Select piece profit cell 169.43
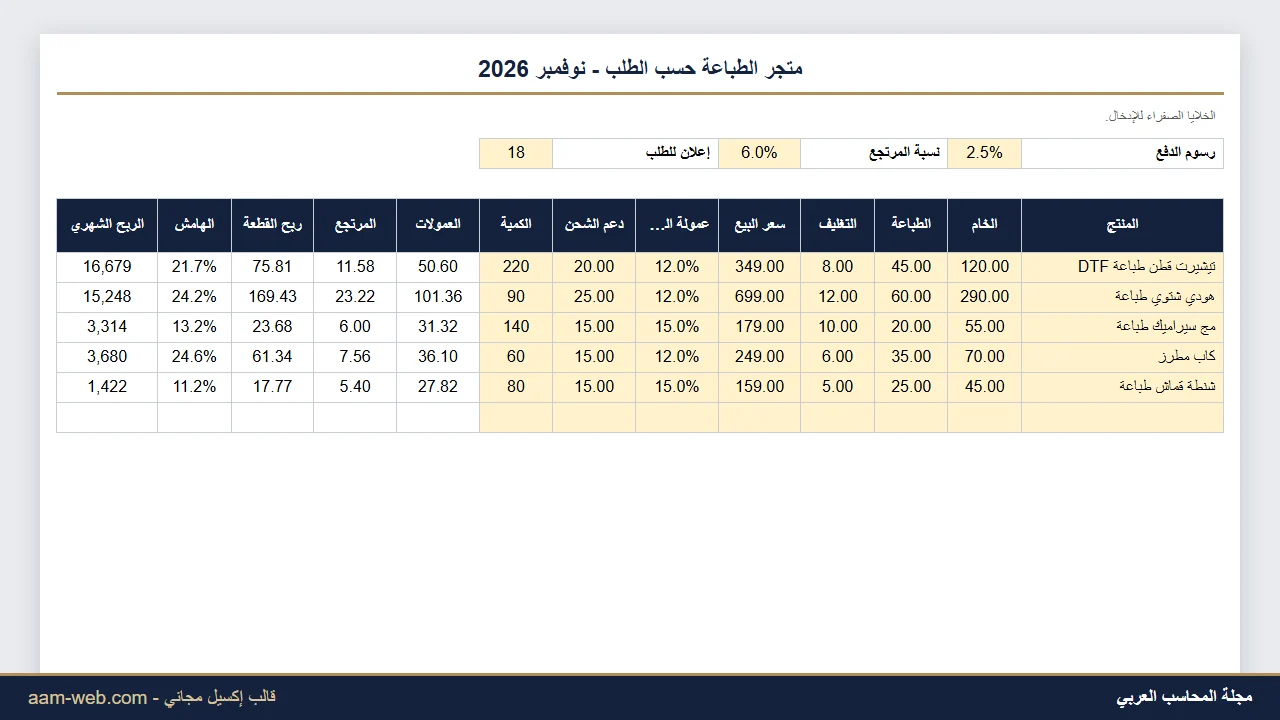Viewport: 1280px width, 720px height. (272, 297)
